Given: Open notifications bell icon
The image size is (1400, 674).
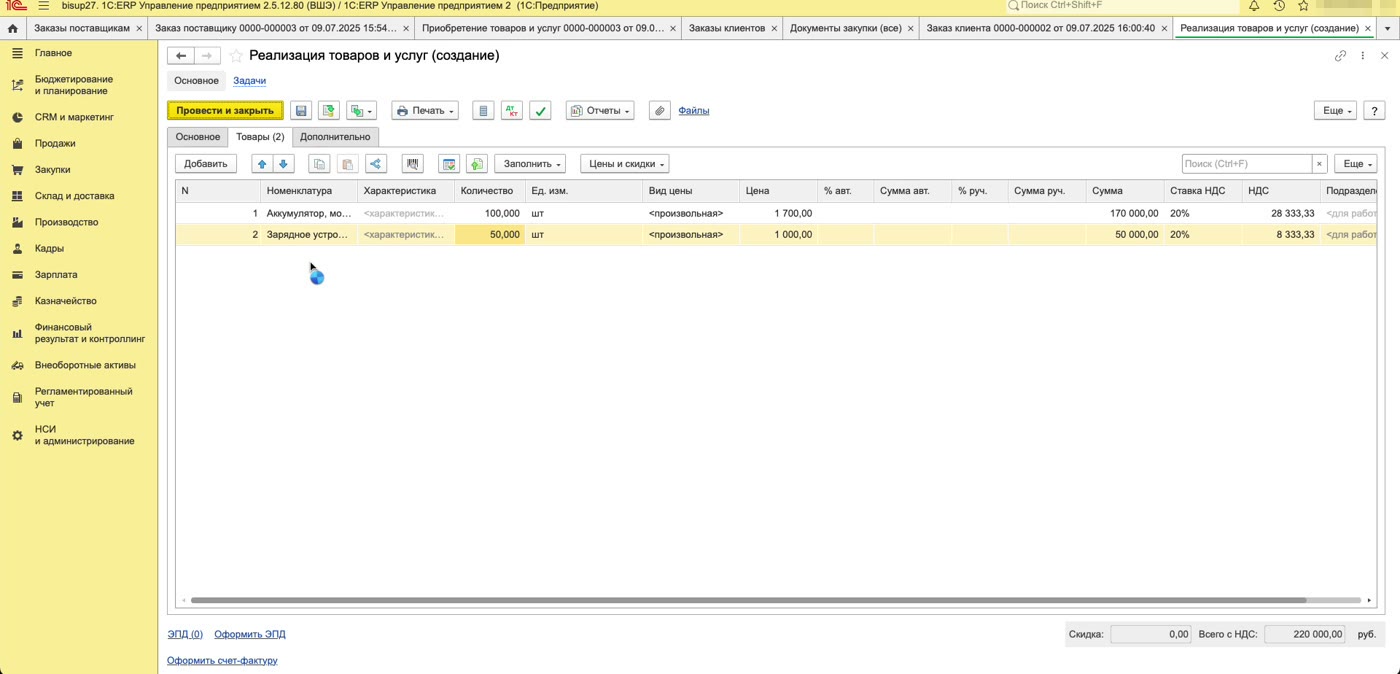Looking at the screenshot, I should (x=1254, y=6).
